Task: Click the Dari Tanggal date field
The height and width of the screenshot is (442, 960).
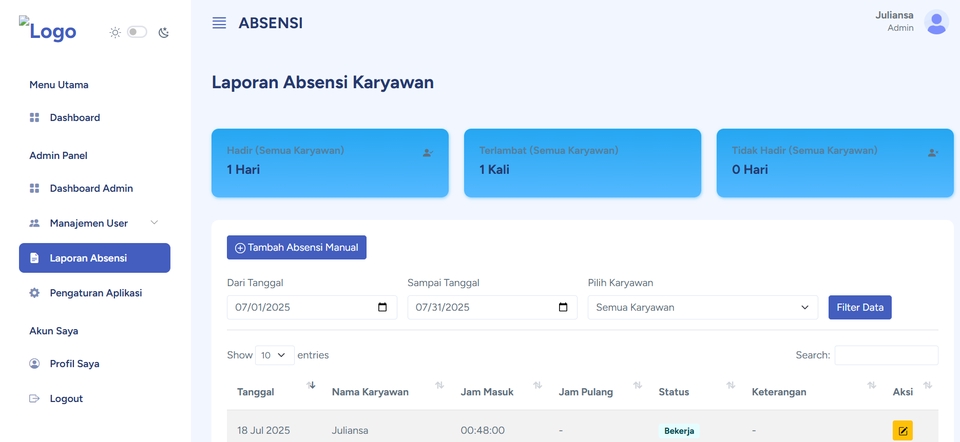Action: click(312, 307)
